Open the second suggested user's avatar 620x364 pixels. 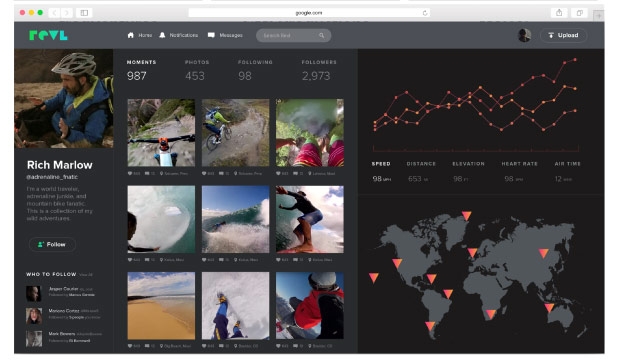[x=34, y=316]
